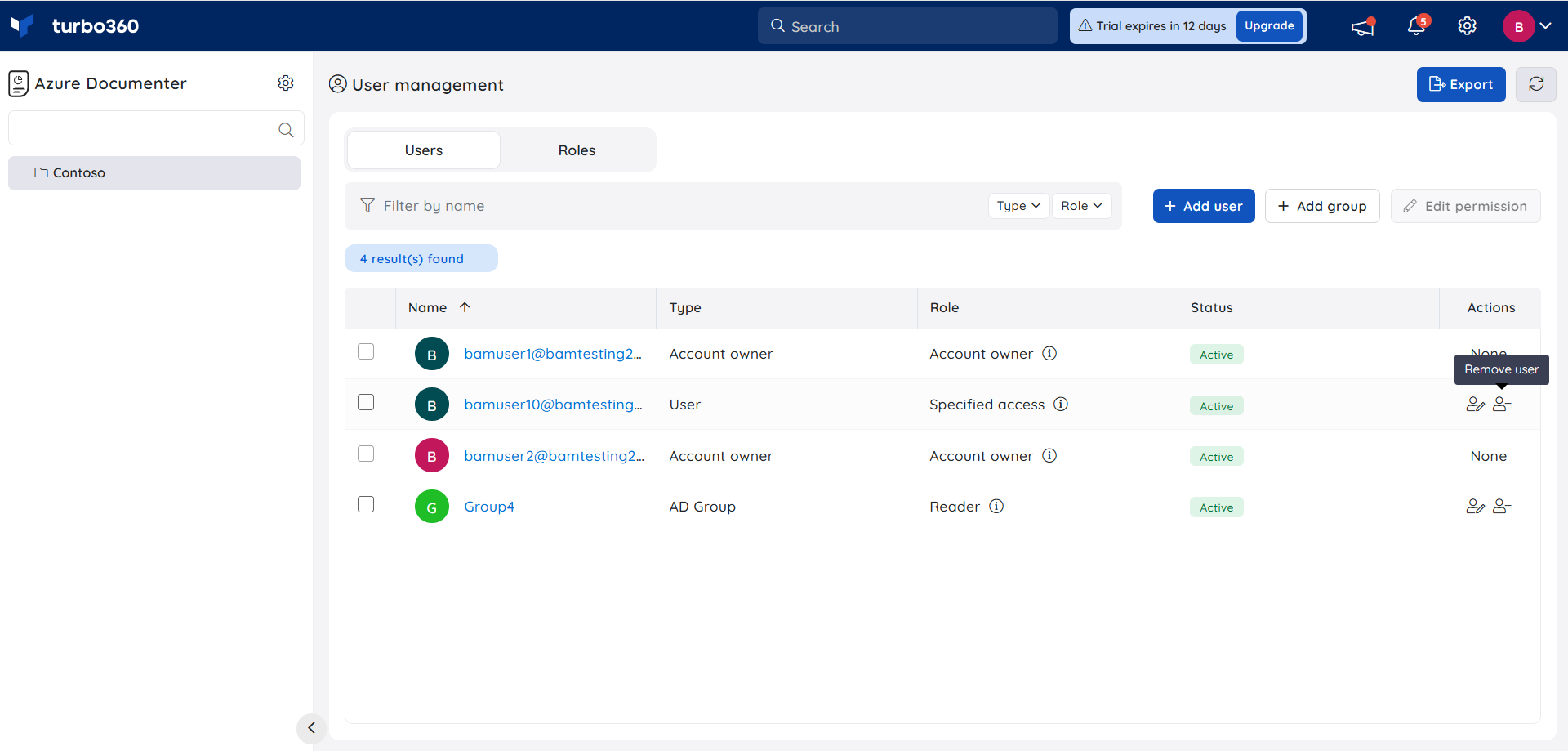Remove user icon for bamuser10 row

click(1502, 405)
